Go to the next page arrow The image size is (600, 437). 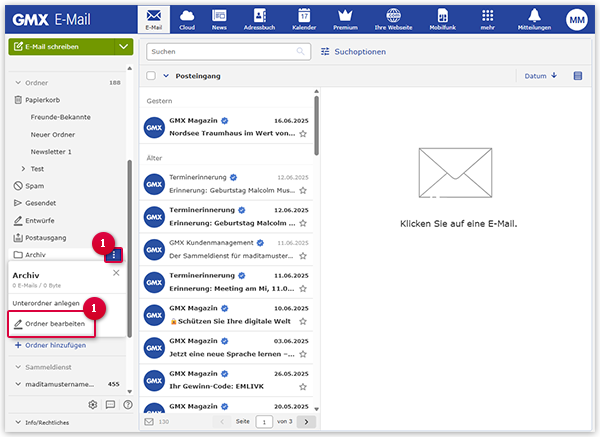pos(306,422)
